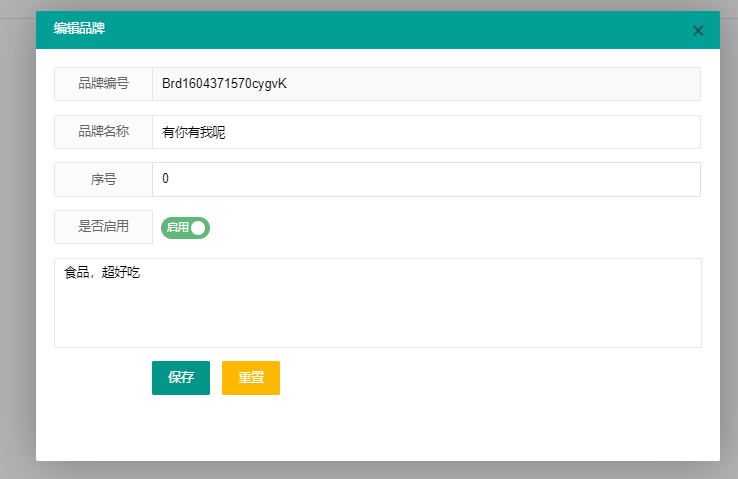Toggle the 启用 switch off
This screenshot has width=738, height=479.
pos(185,228)
